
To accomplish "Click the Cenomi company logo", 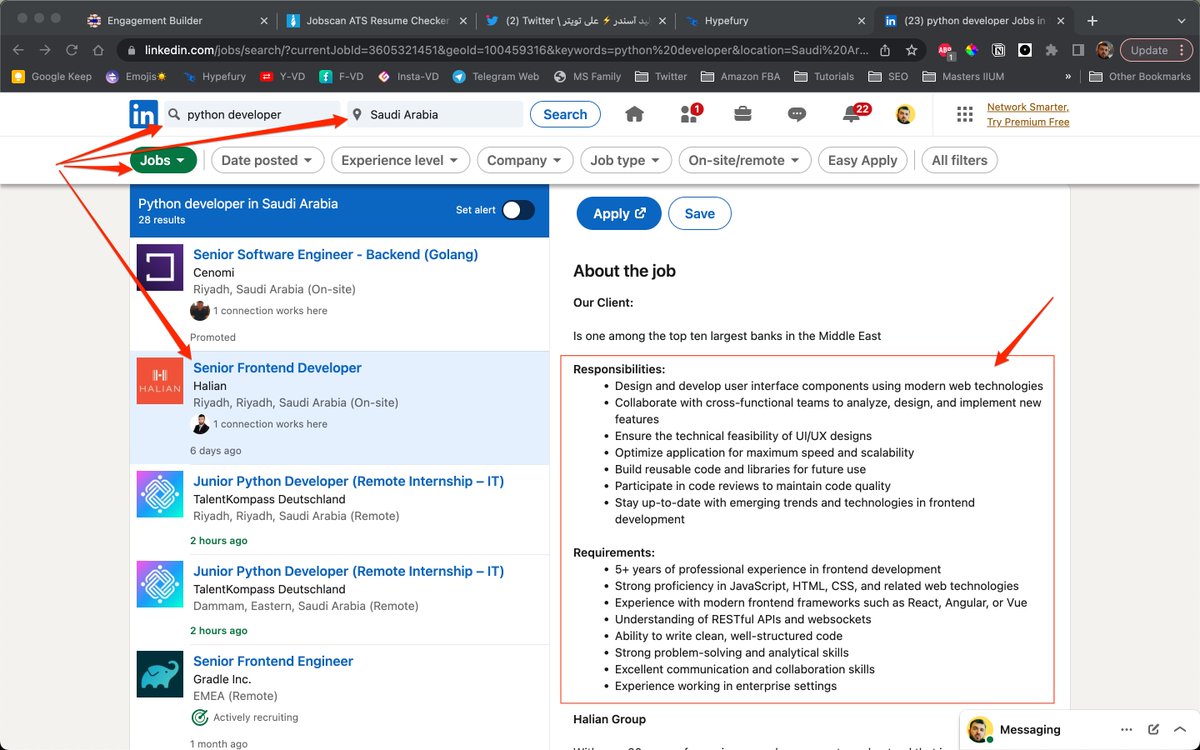I will pyautogui.click(x=160, y=267).
